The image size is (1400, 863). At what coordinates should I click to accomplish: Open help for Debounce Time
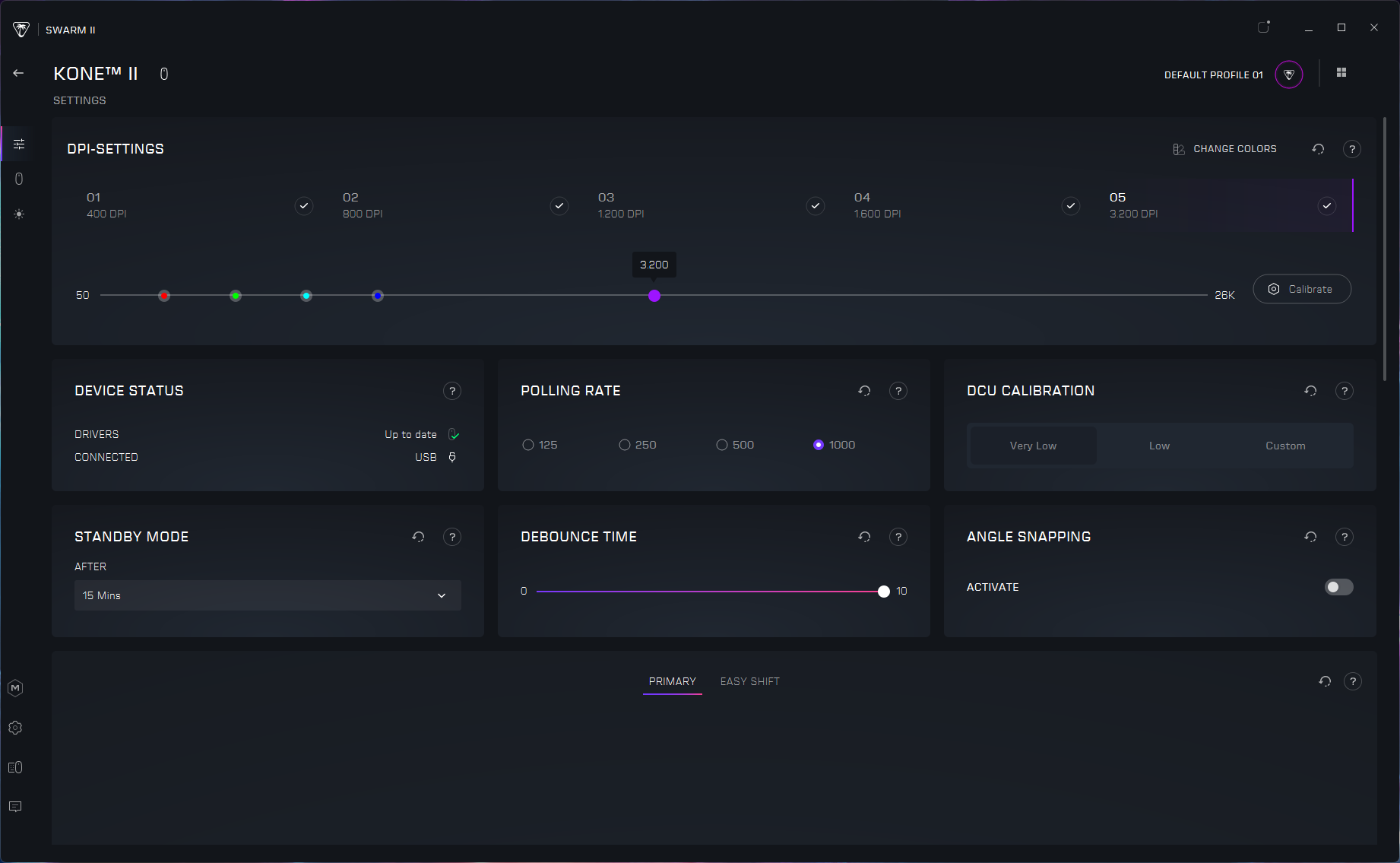pos(898,537)
